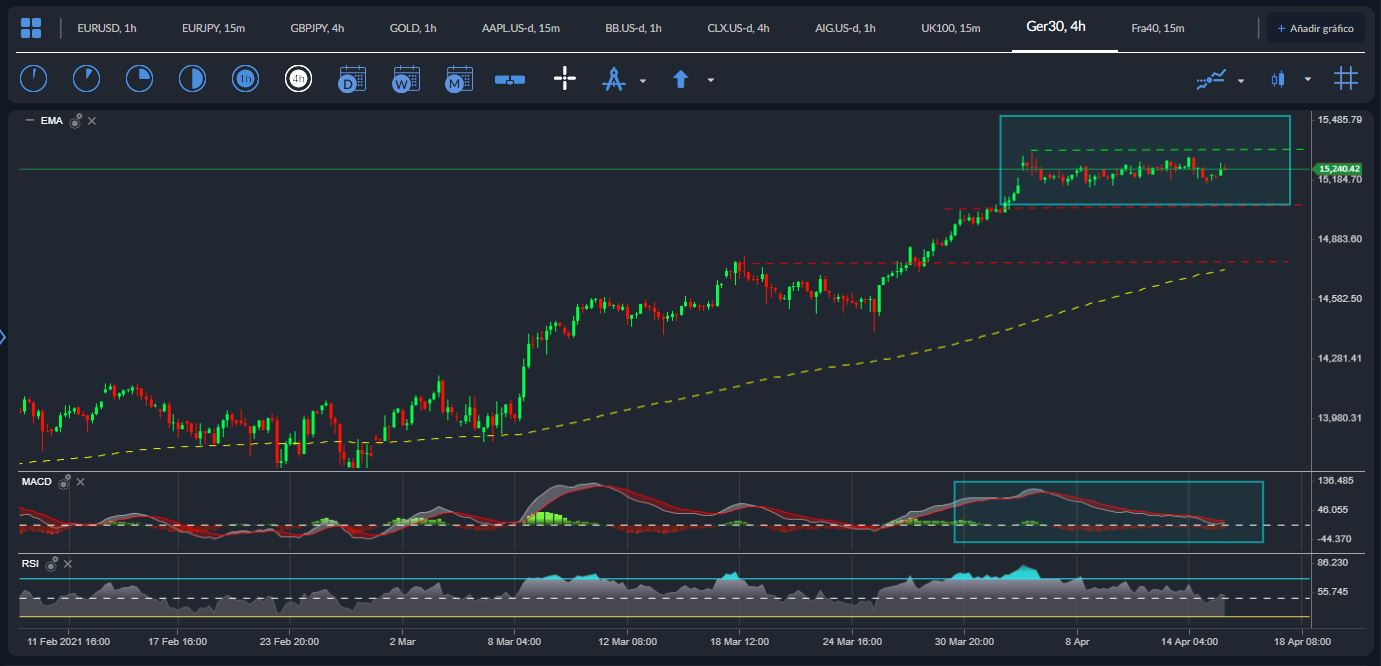Screen dimensions: 1381x666
Task: Expand the chart type dropdown arrow
Action: point(1308,80)
